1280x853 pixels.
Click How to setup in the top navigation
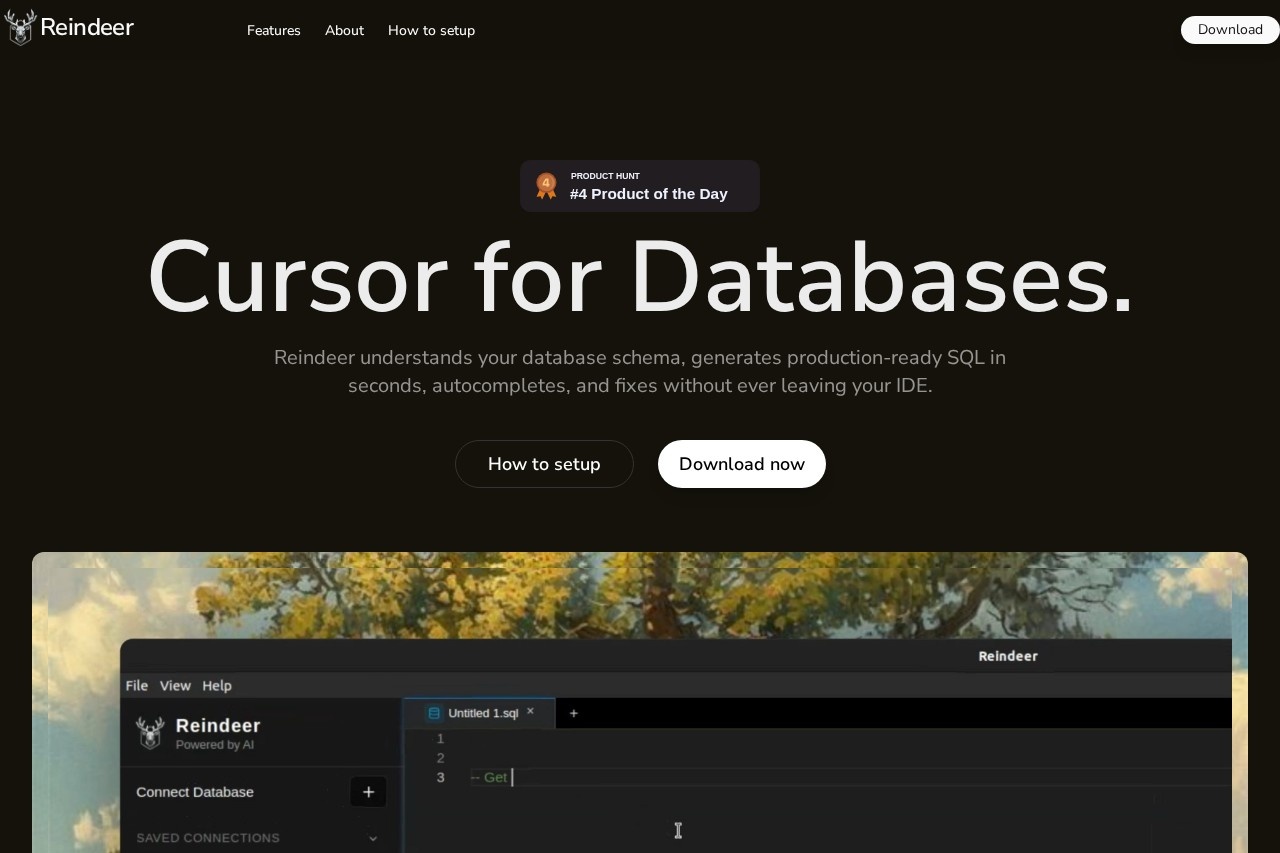pyautogui.click(x=431, y=30)
